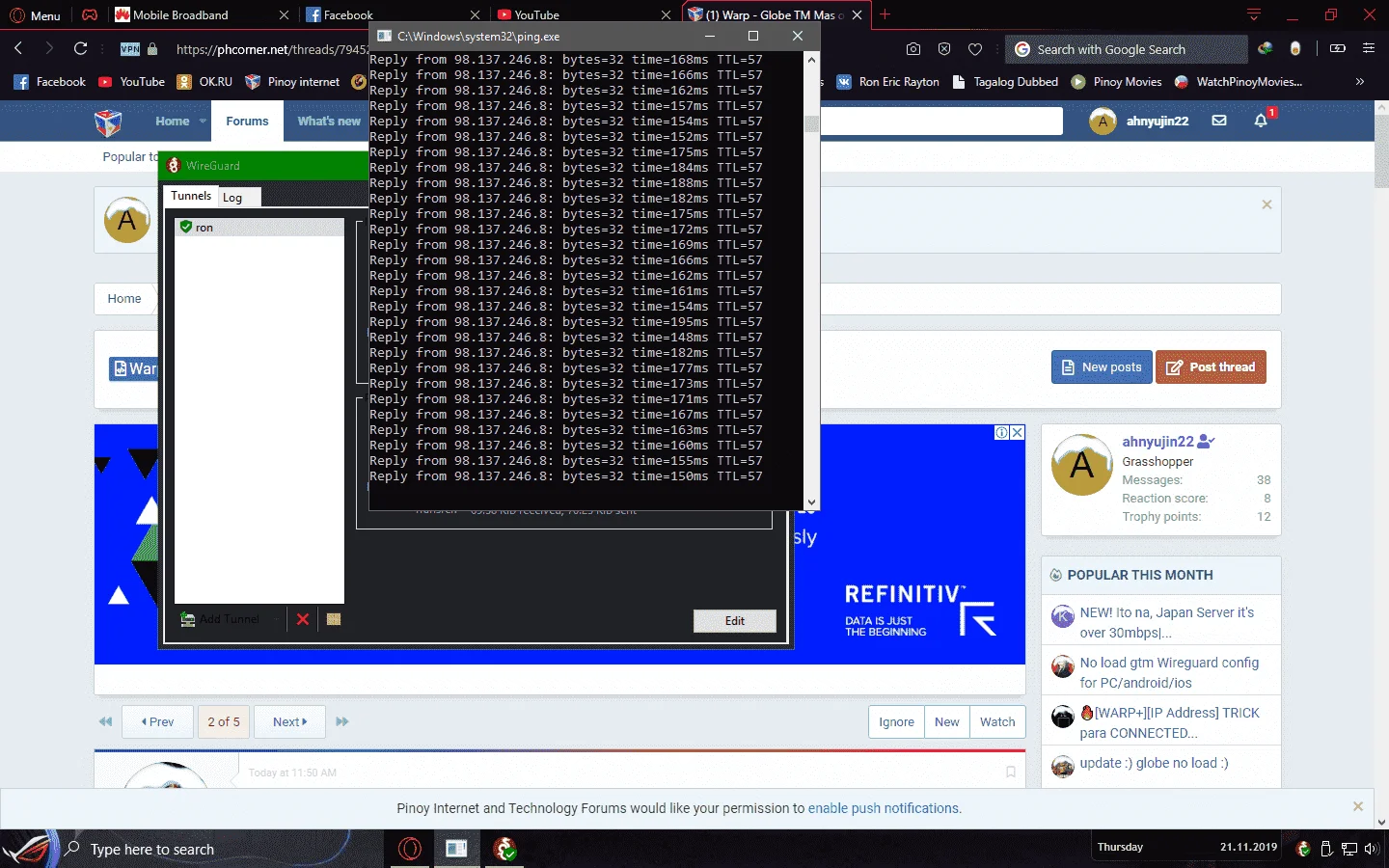Click the ping.exe console title icon
Image resolution: width=1389 pixels, height=868 pixels.
(384, 37)
